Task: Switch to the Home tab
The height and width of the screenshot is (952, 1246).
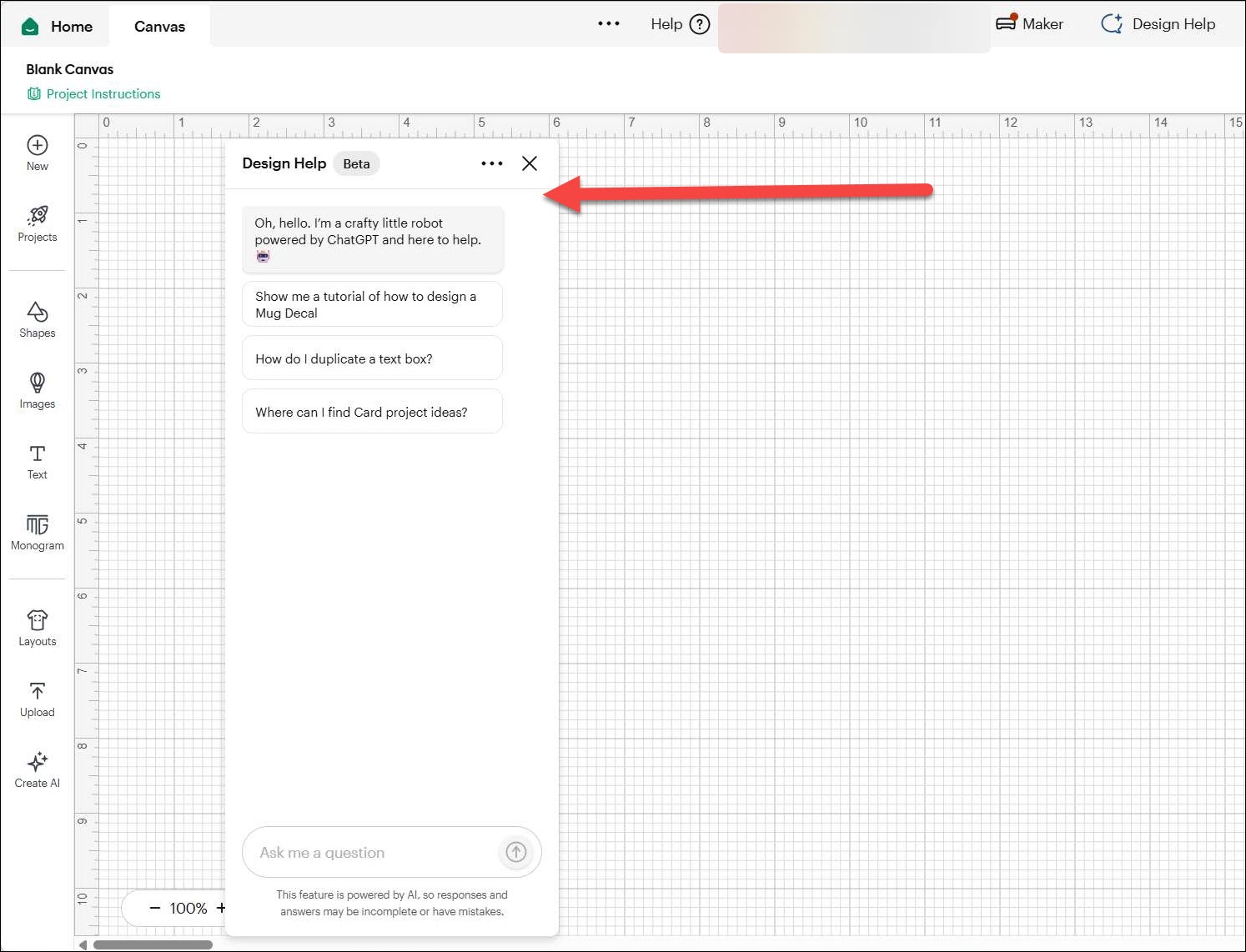Action: pyautogui.click(x=58, y=27)
